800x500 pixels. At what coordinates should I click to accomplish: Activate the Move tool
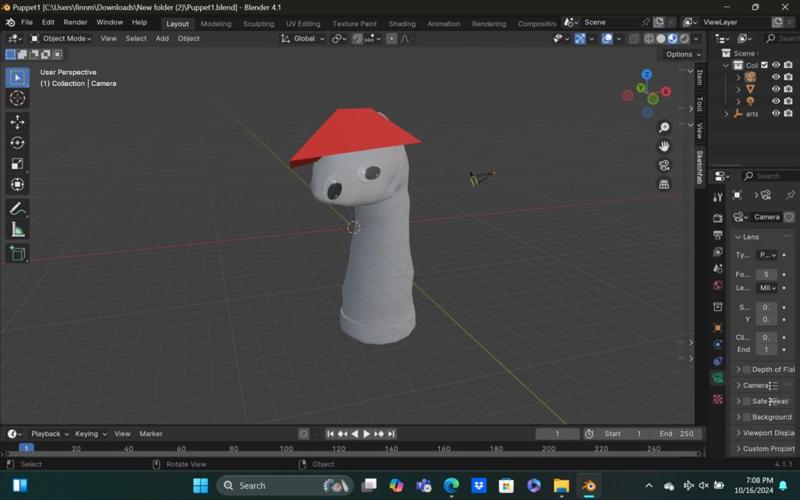pyautogui.click(x=17, y=121)
